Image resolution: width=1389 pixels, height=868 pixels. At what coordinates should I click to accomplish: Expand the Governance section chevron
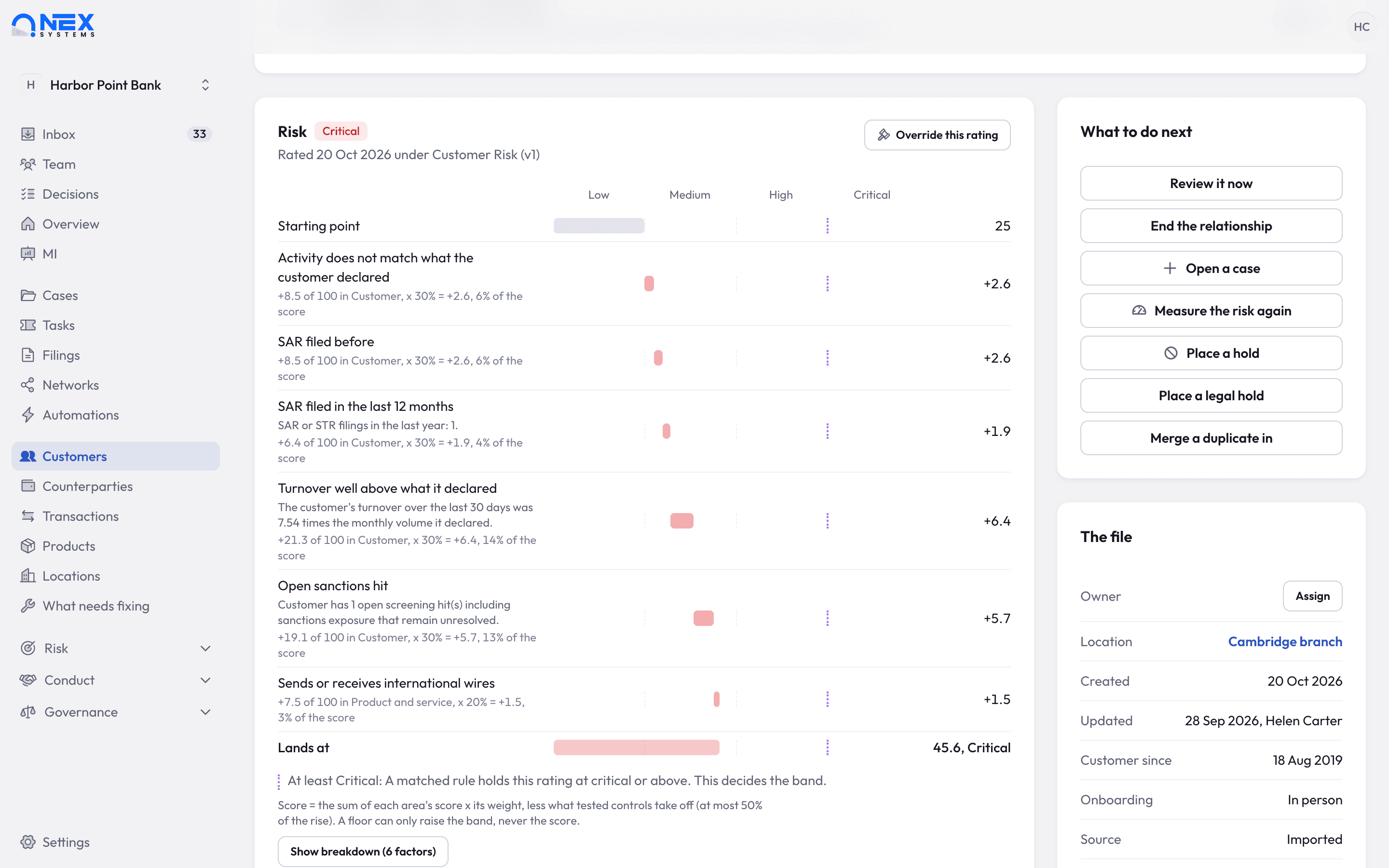tap(205, 712)
